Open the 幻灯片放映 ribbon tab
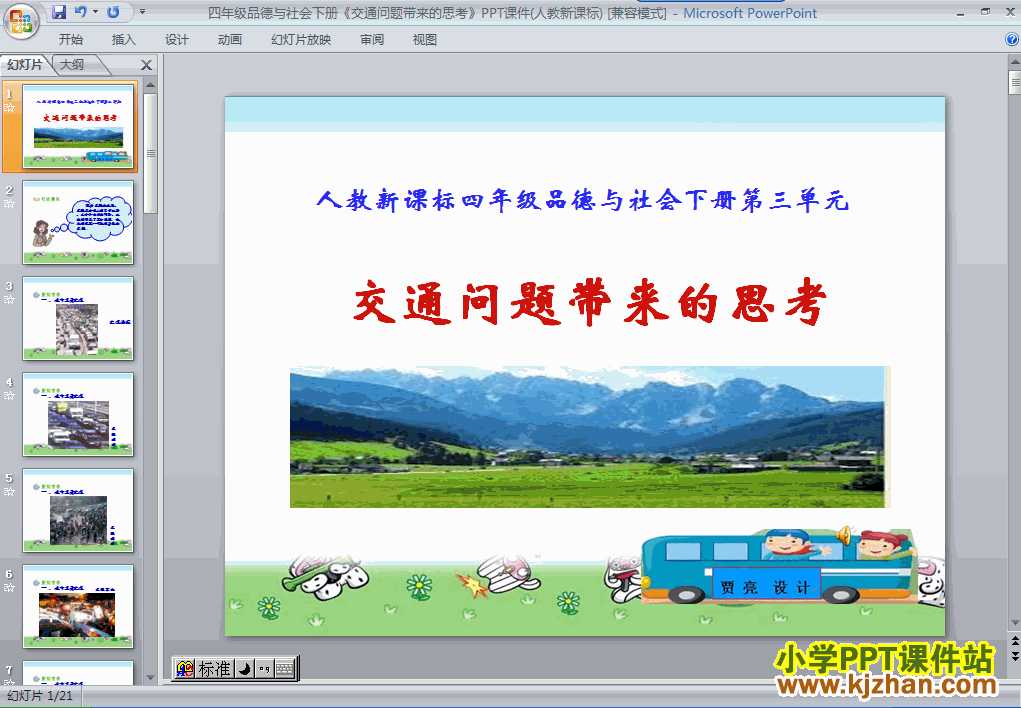 point(301,40)
